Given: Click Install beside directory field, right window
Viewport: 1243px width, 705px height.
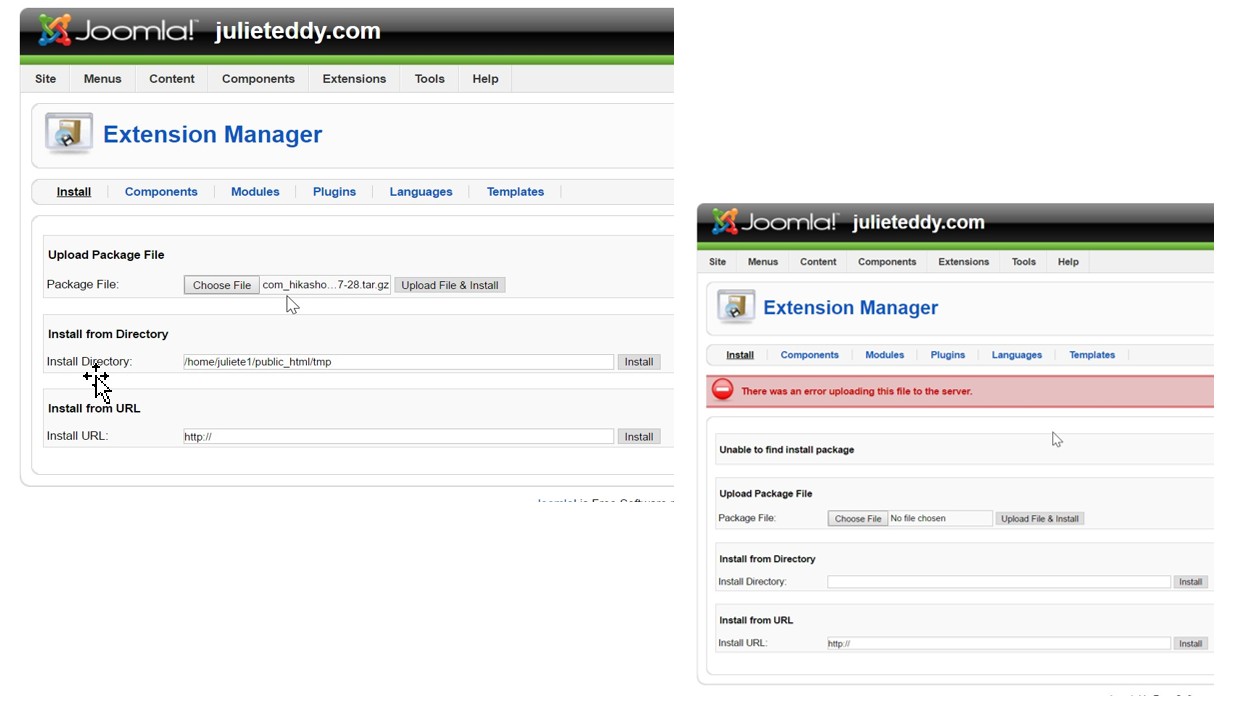Looking at the screenshot, I should point(1190,582).
